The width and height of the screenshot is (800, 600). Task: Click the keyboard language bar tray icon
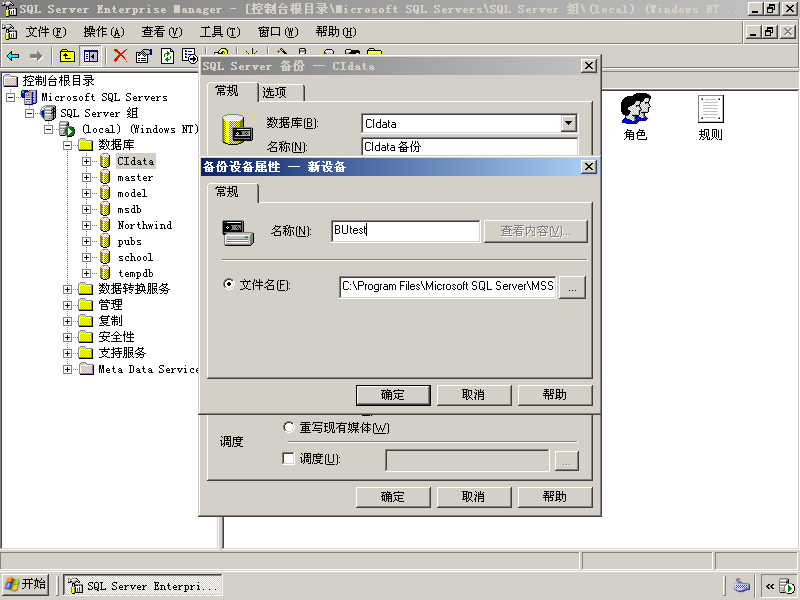(x=741, y=585)
